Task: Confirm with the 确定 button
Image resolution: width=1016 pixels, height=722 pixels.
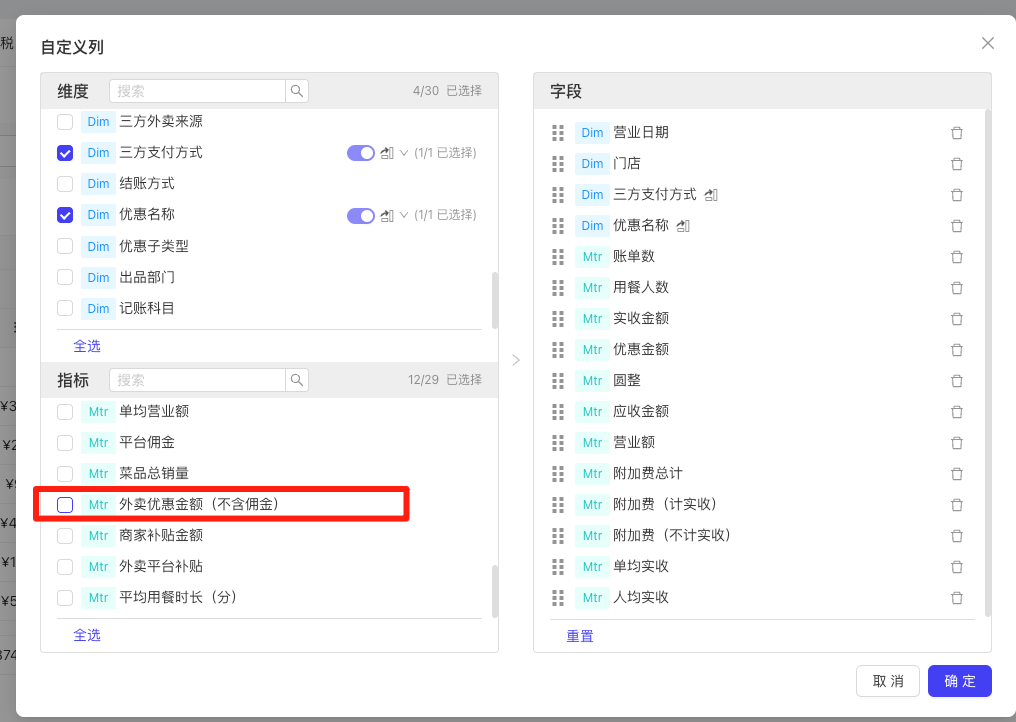Action: [960, 681]
